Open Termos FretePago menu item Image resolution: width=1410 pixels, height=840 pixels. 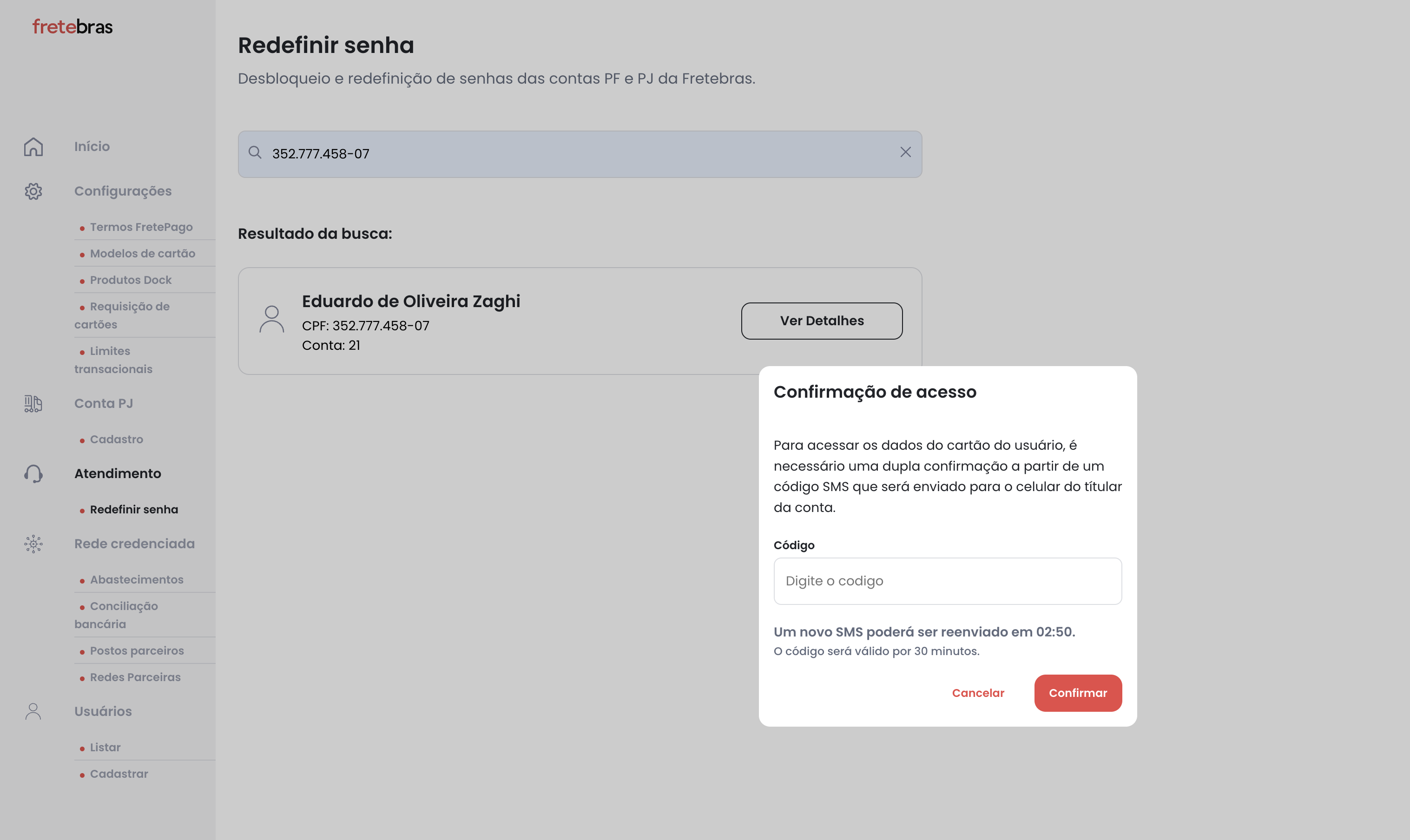pyautogui.click(x=141, y=227)
